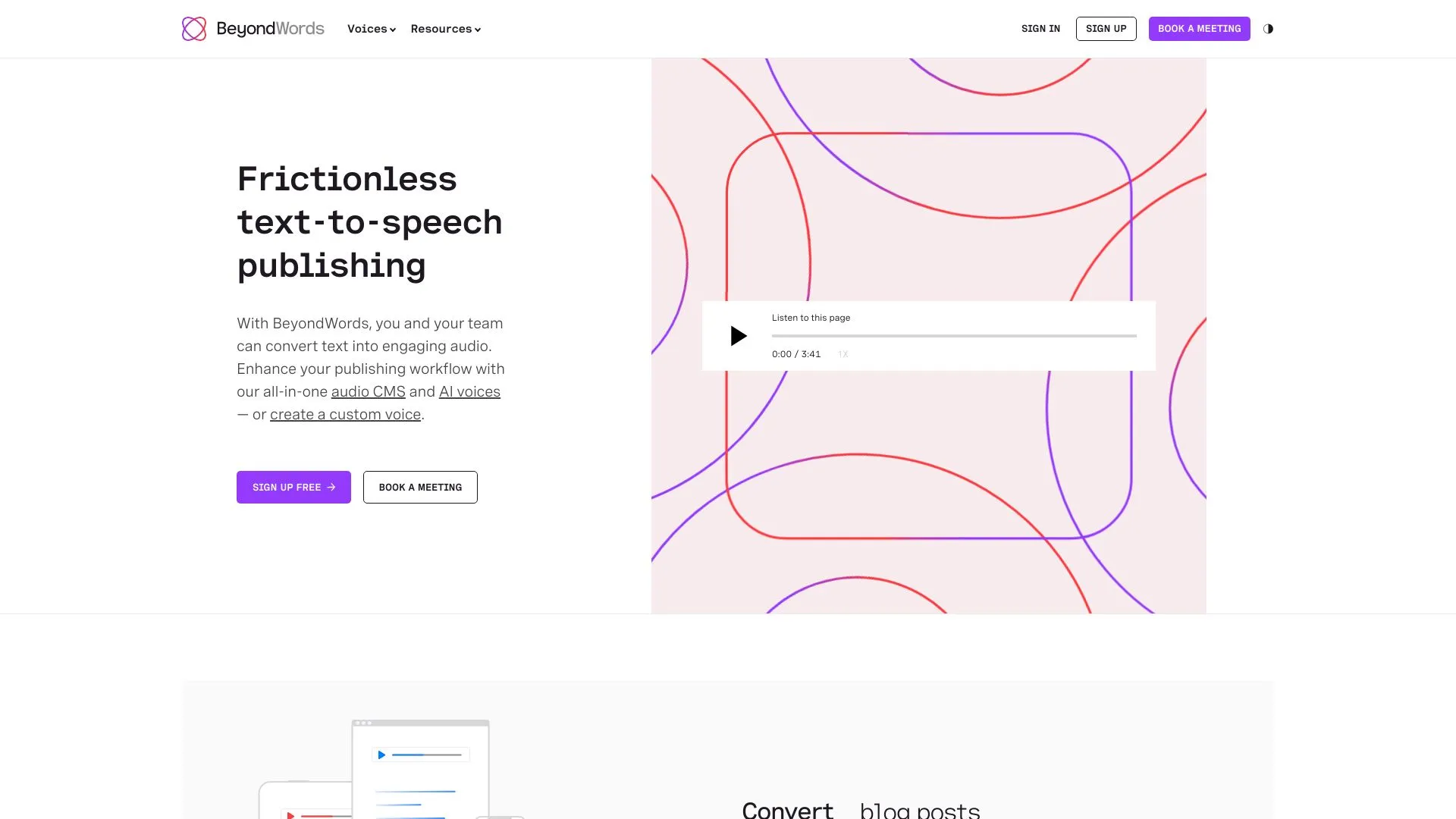Toggle dark mode with the contrast icon
Image resolution: width=1456 pixels, height=819 pixels.
[1269, 29]
